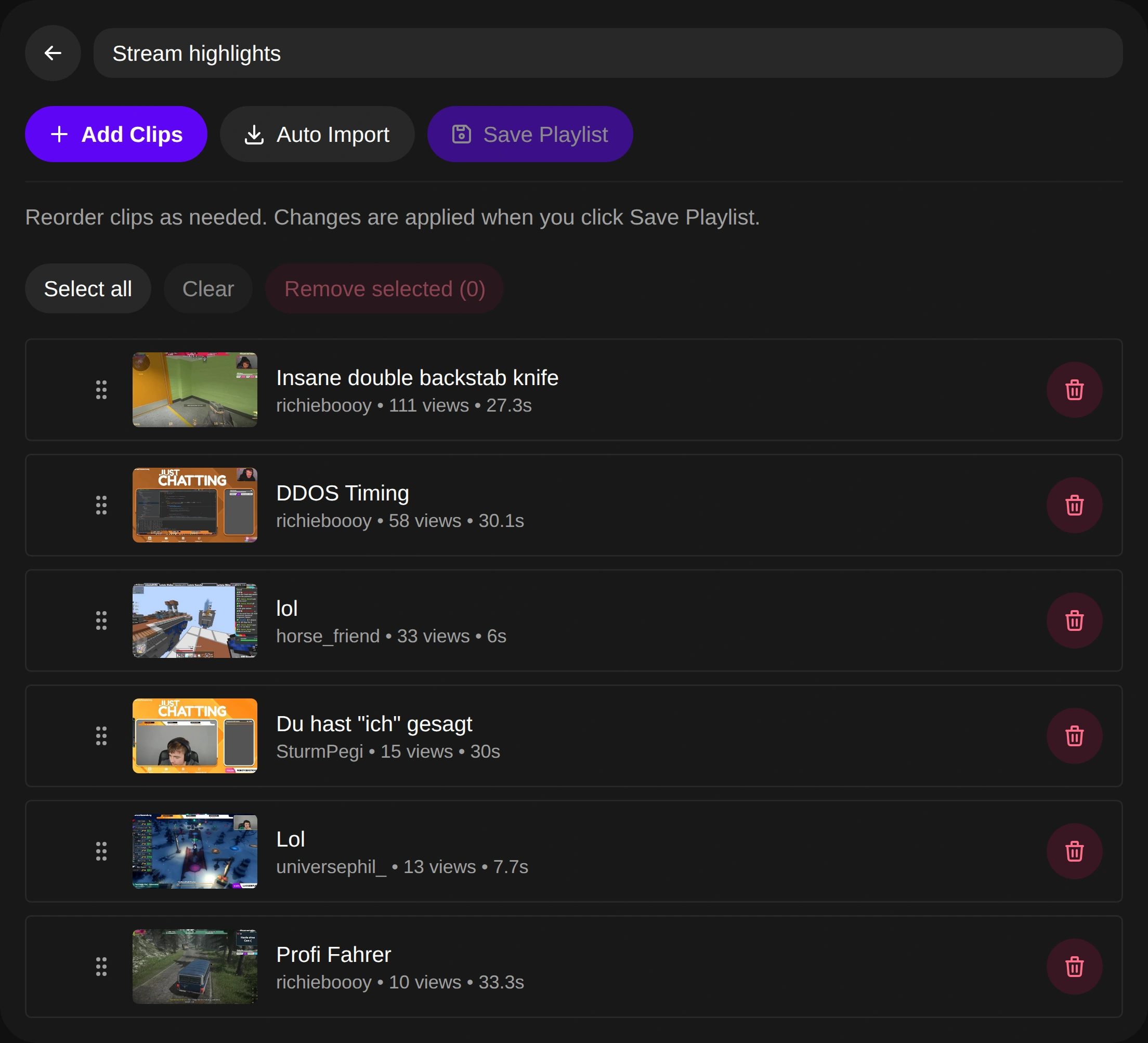Viewport: 1148px width, 1043px height.
Task: Click the drag handle for horse_friend's lol clip
Action: [x=101, y=620]
